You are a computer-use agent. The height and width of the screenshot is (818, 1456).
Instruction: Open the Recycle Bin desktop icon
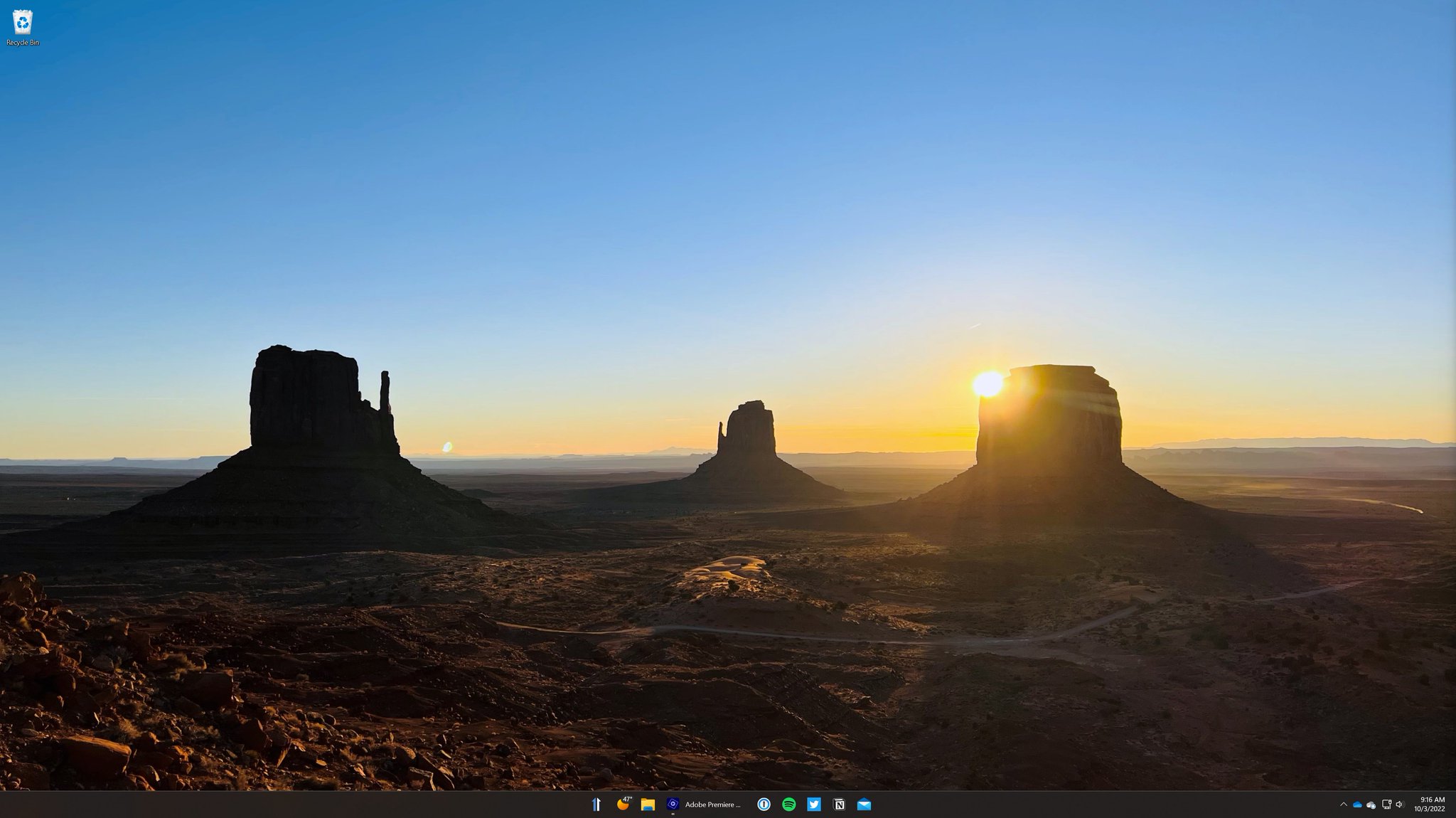(x=23, y=23)
